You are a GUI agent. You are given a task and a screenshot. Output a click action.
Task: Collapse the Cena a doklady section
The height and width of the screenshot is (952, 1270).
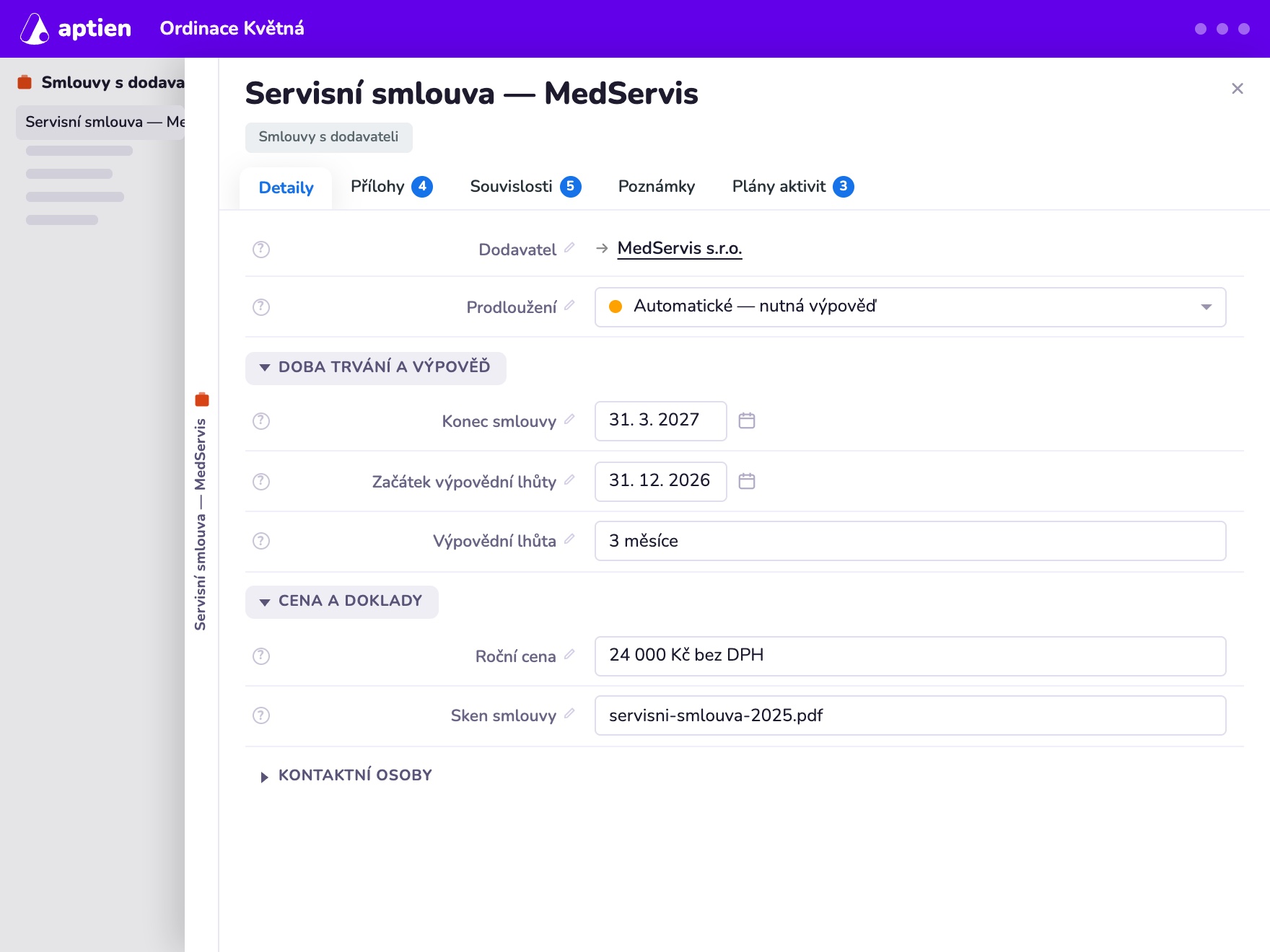[x=341, y=601]
